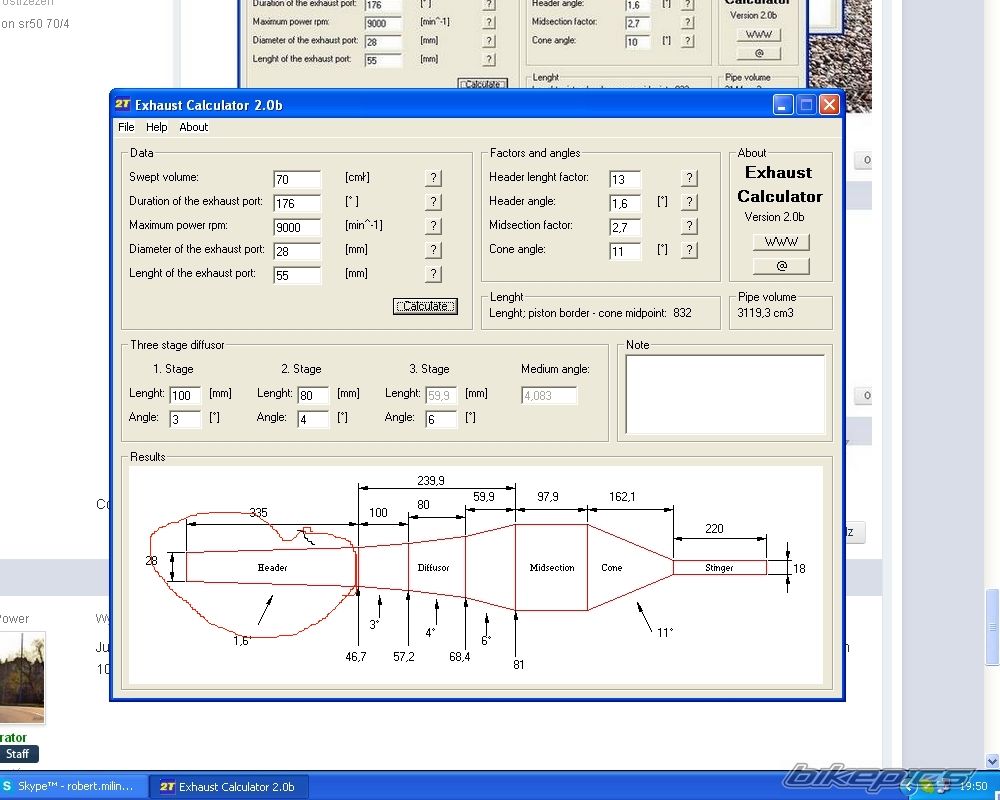Open the Help menu
The height and width of the screenshot is (800, 1000).
click(x=157, y=127)
